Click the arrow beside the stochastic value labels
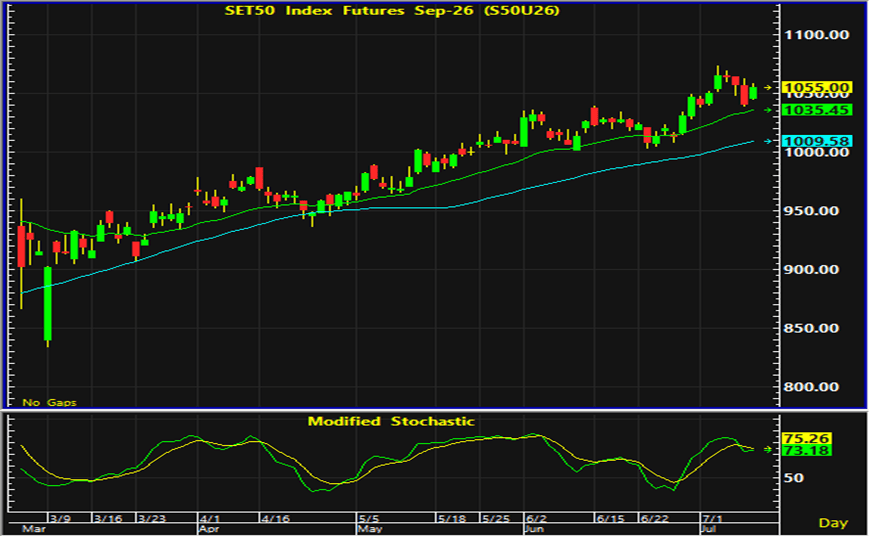This screenshot has height=537, width=870. pyautogui.click(x=768, y=449)
